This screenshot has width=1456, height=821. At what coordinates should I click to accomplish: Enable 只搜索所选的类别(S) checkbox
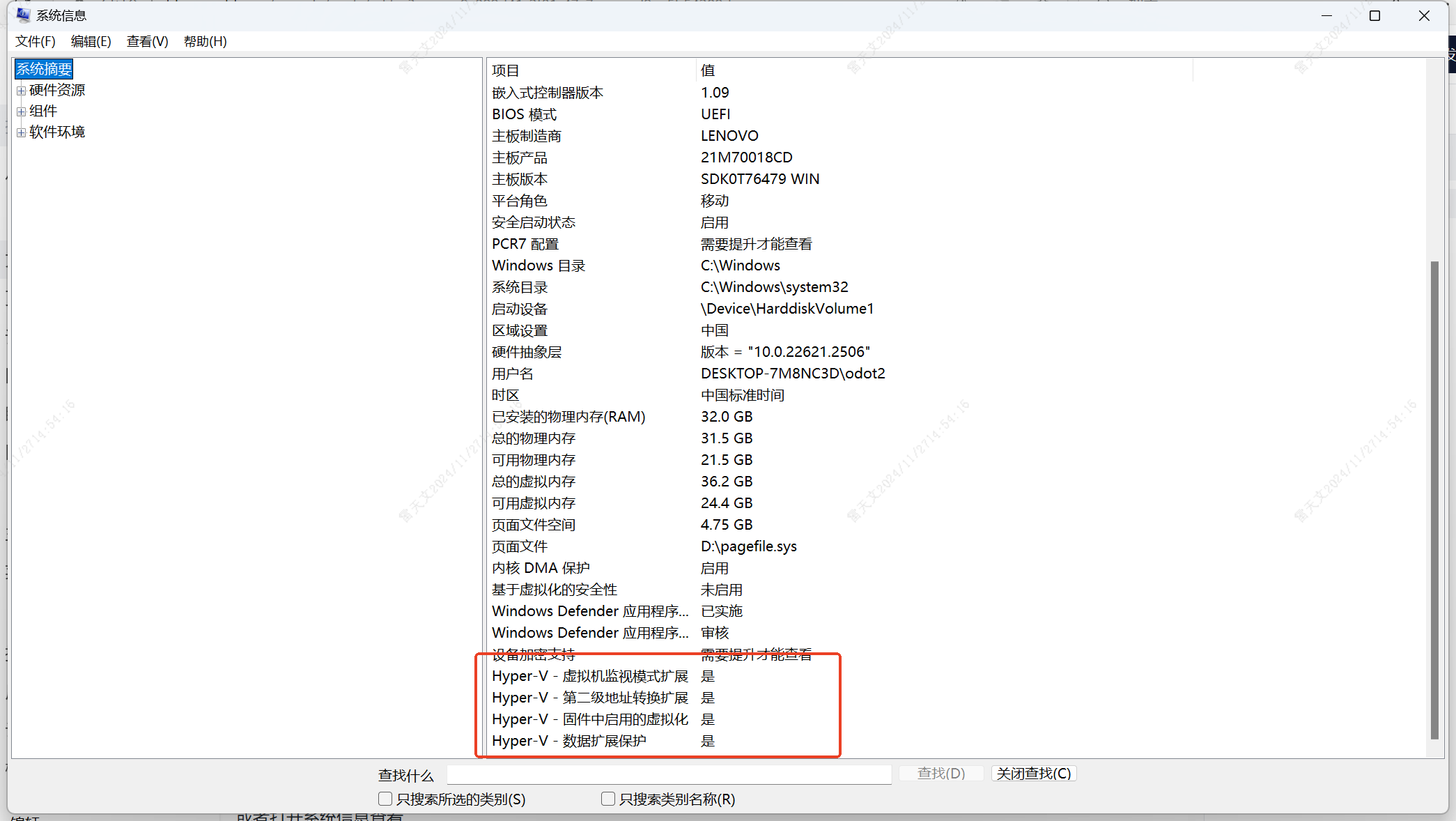(x=385, y=799)
